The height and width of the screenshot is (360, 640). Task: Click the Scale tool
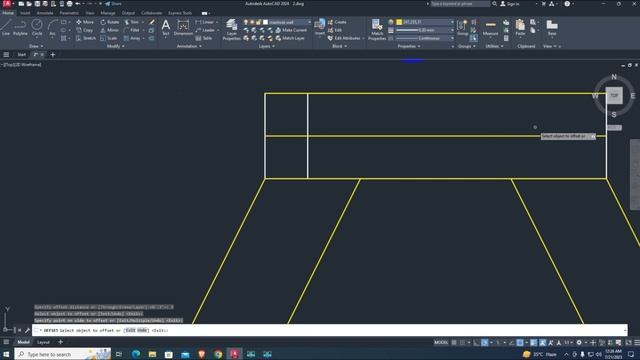(x=109, y=38)
